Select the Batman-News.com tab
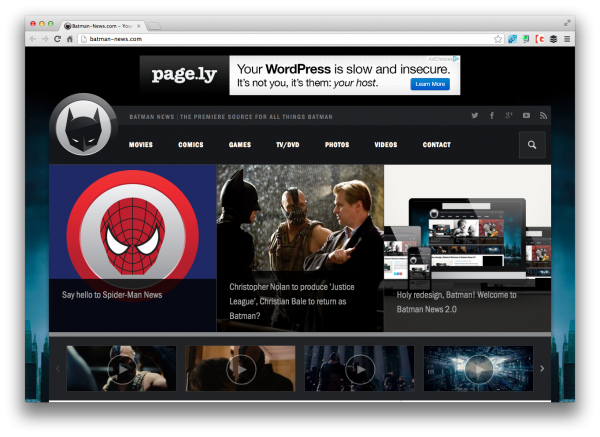Viewport: 600px width, 437px height. pos(101,26)
